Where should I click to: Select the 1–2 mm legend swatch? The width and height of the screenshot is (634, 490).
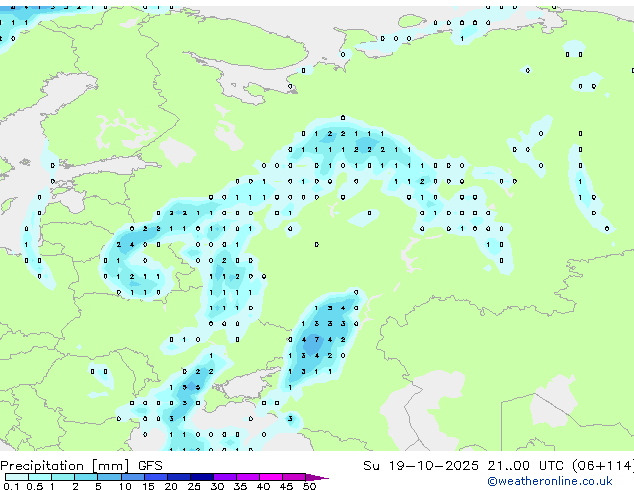tap(63, 477)
